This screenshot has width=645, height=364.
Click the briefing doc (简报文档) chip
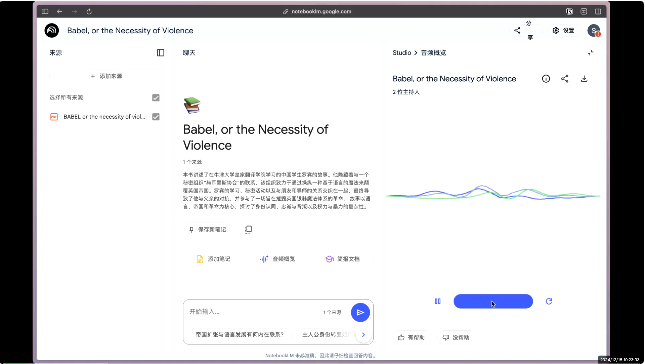point(343,259)
